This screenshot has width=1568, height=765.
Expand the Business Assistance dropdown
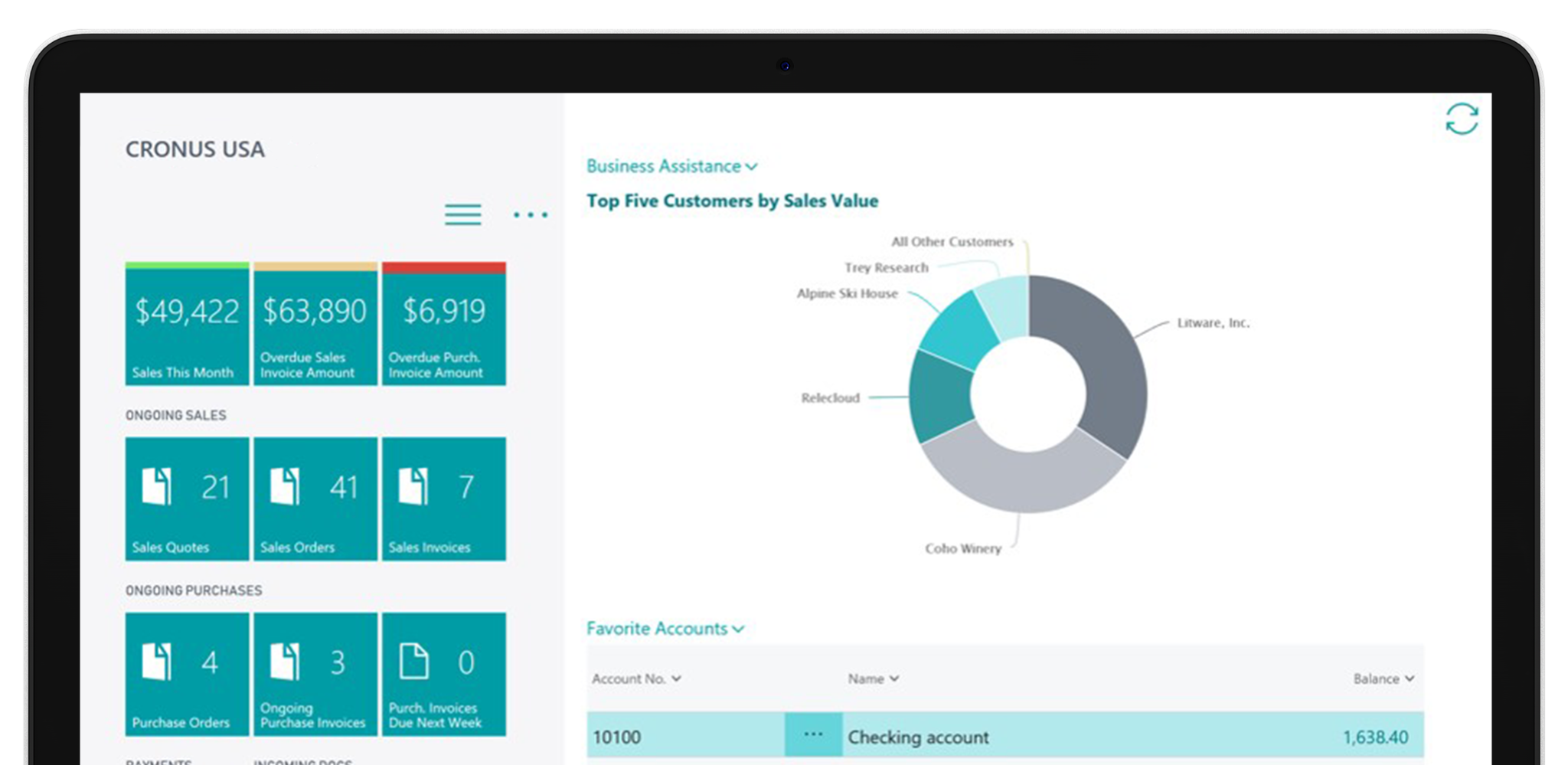(x=671, y=166)
